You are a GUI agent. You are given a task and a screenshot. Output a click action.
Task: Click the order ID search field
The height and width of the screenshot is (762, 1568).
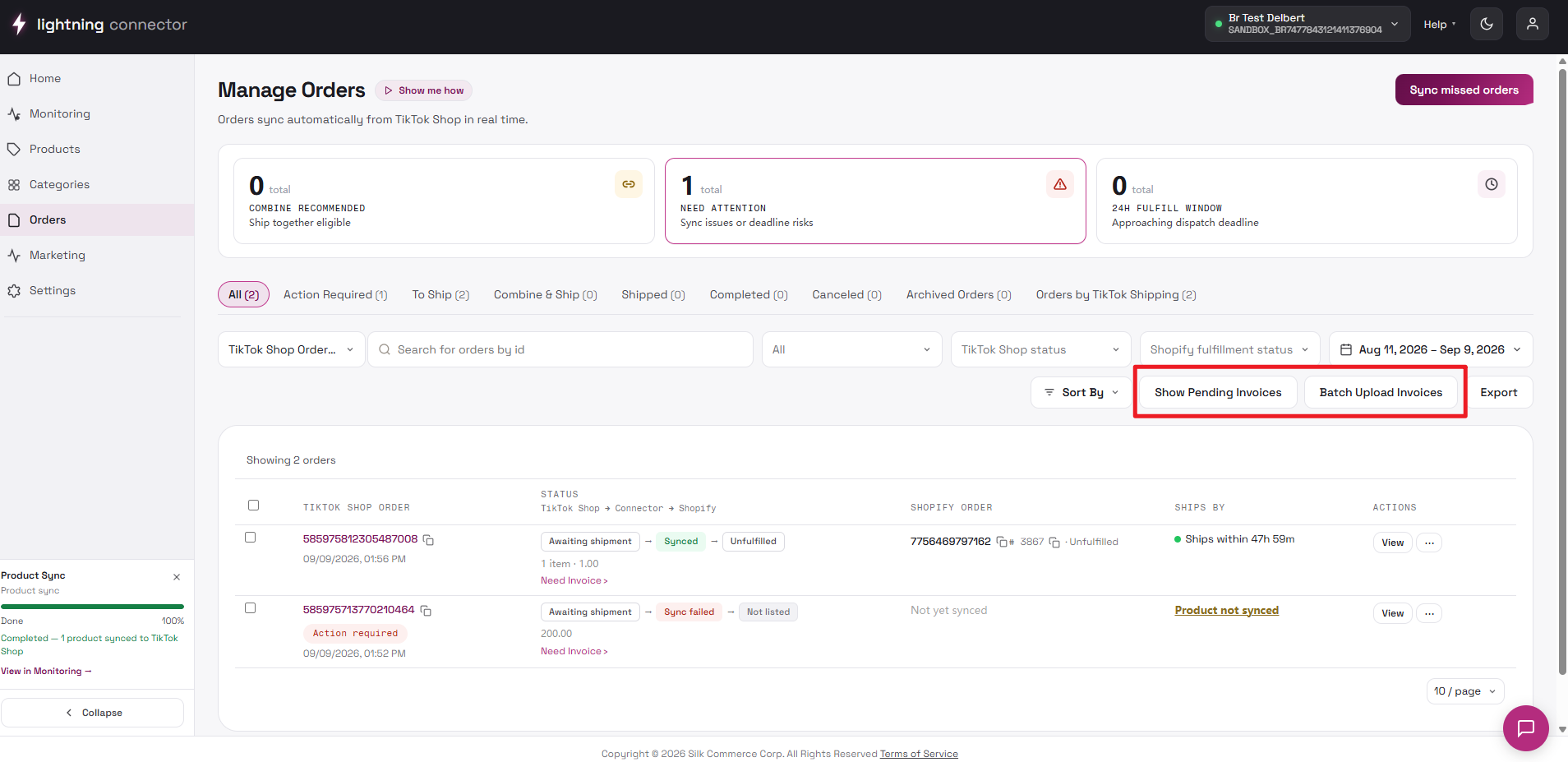[560, 349]
